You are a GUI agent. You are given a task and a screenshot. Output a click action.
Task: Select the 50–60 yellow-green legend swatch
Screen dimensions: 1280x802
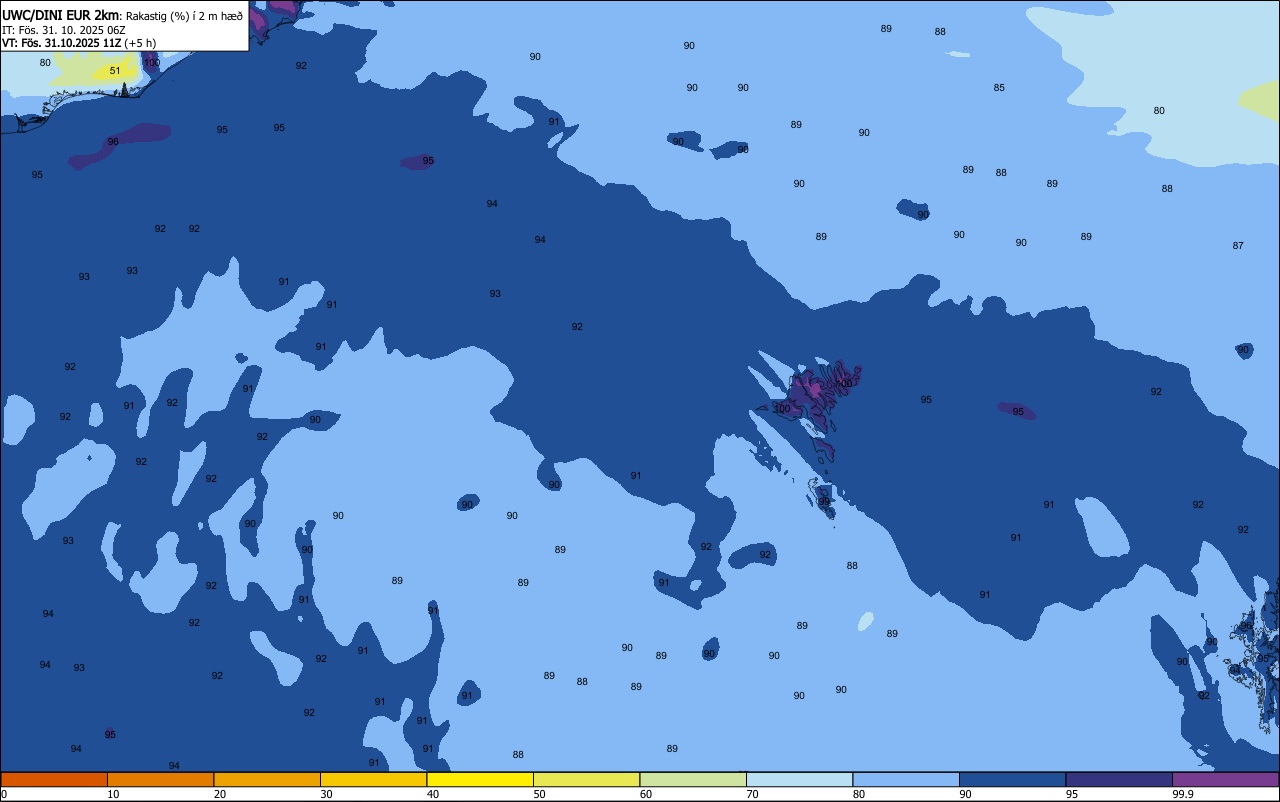click(586, 779)
